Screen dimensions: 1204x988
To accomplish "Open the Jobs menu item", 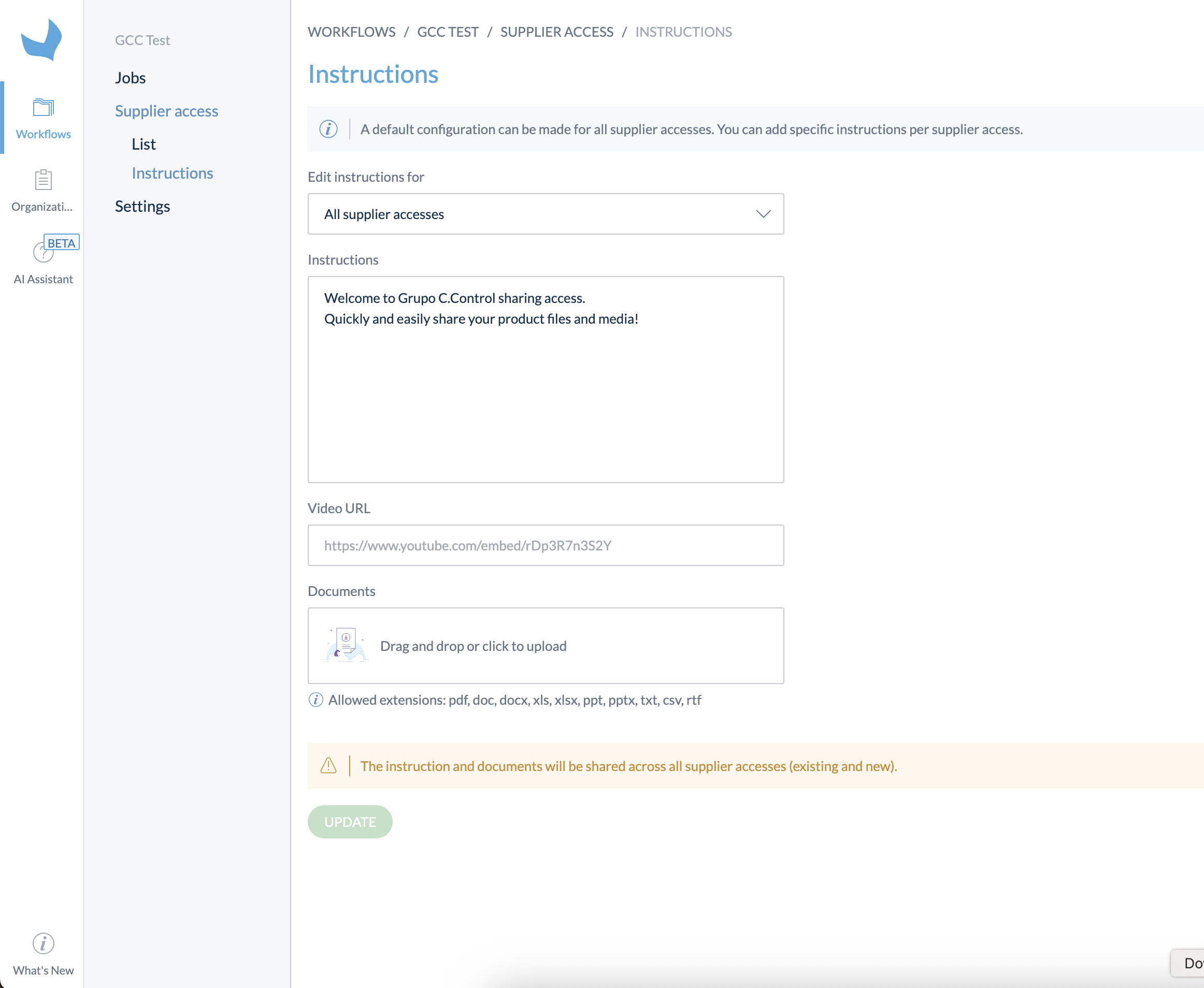I will tap(131, 77).
